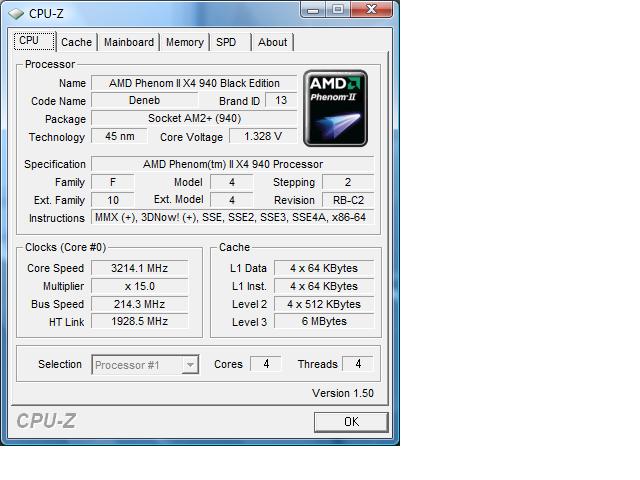The image size is (640, 480).
Task: Click the Specification field 'AMD Phenom(tm) II X4 940 Processor'
Action: point(233,164)
